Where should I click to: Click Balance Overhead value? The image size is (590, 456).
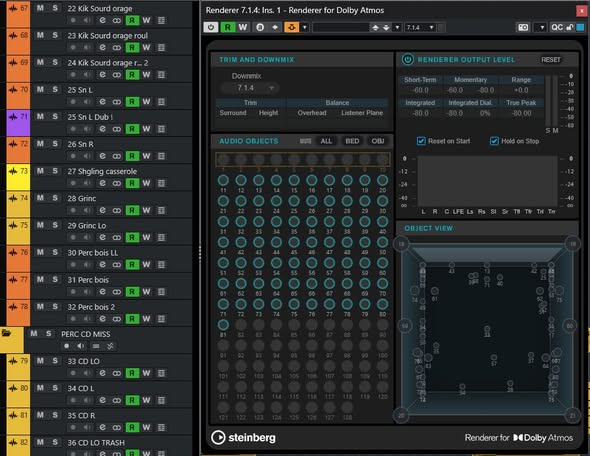tap(312, 113)
